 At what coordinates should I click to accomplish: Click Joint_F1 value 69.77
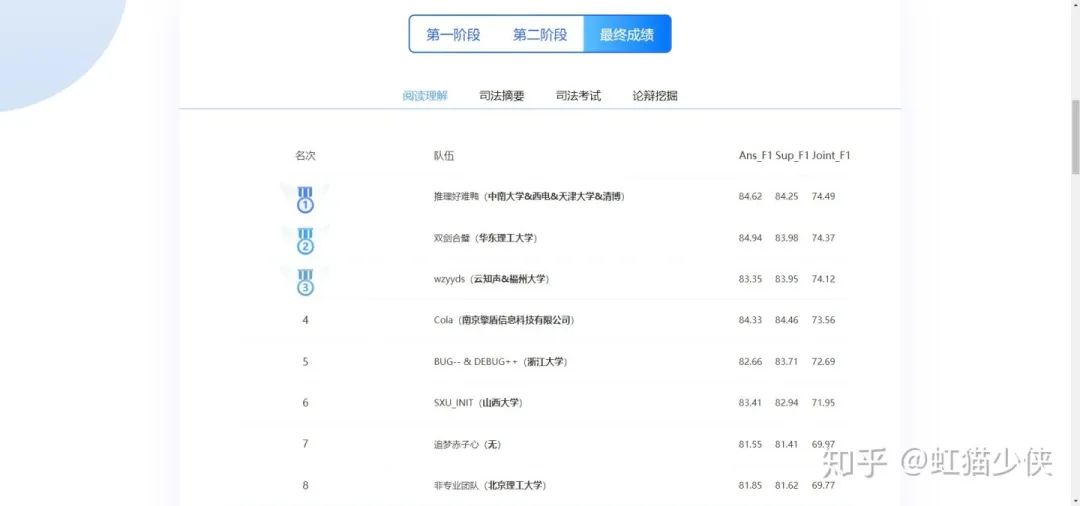click(823, 485)
